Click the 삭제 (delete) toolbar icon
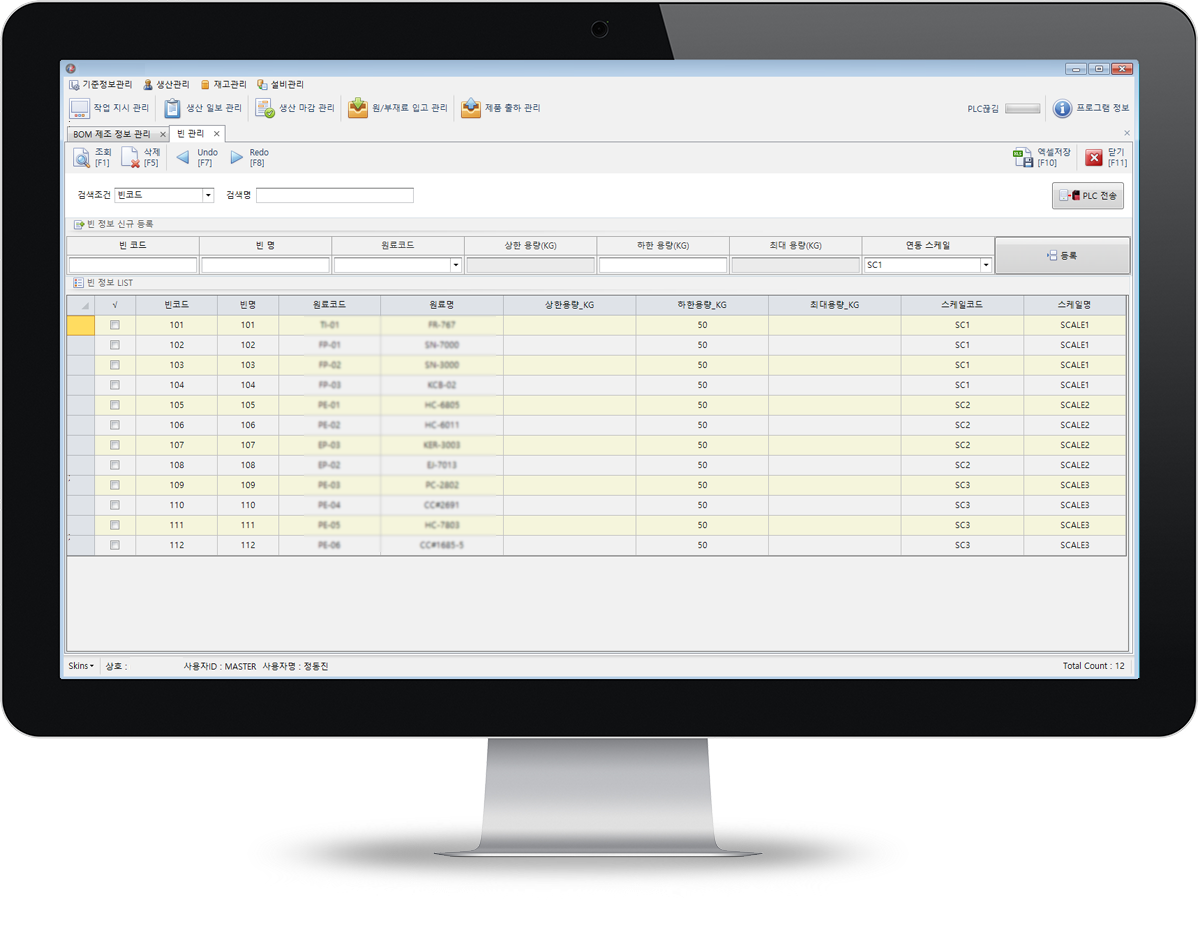The width and height of the screenshot is (1200, 932). [x=130, y=158]
